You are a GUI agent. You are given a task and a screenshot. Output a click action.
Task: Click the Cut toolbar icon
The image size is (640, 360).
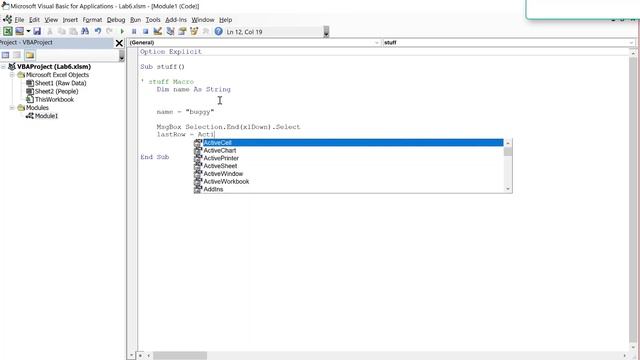pos(50,31)
